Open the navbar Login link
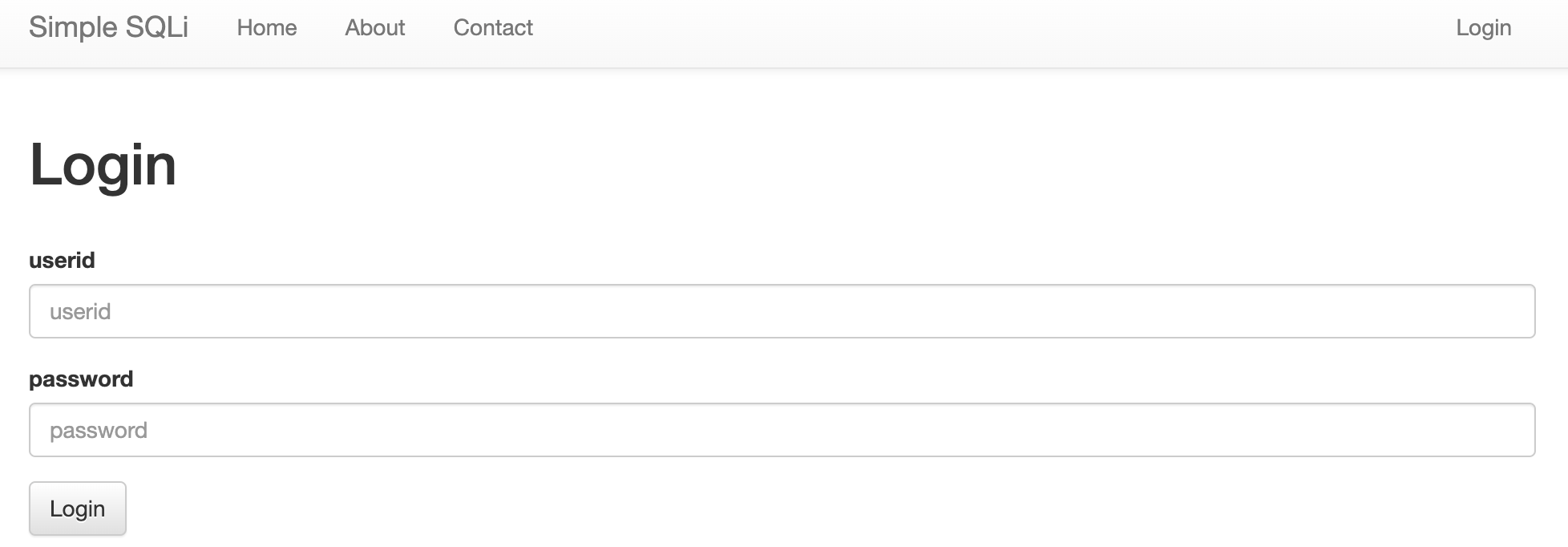1568x547 pixels. point(1483,28)
